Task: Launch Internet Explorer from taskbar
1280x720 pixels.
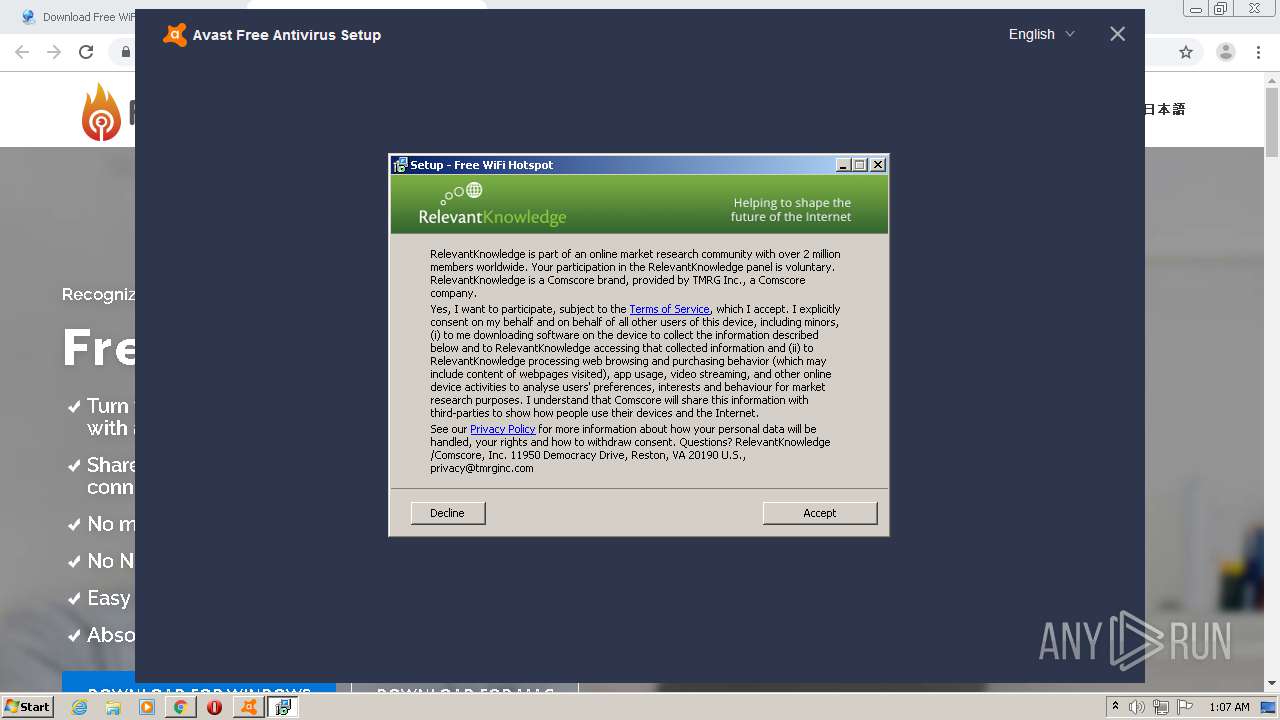Action: point(79,707)
